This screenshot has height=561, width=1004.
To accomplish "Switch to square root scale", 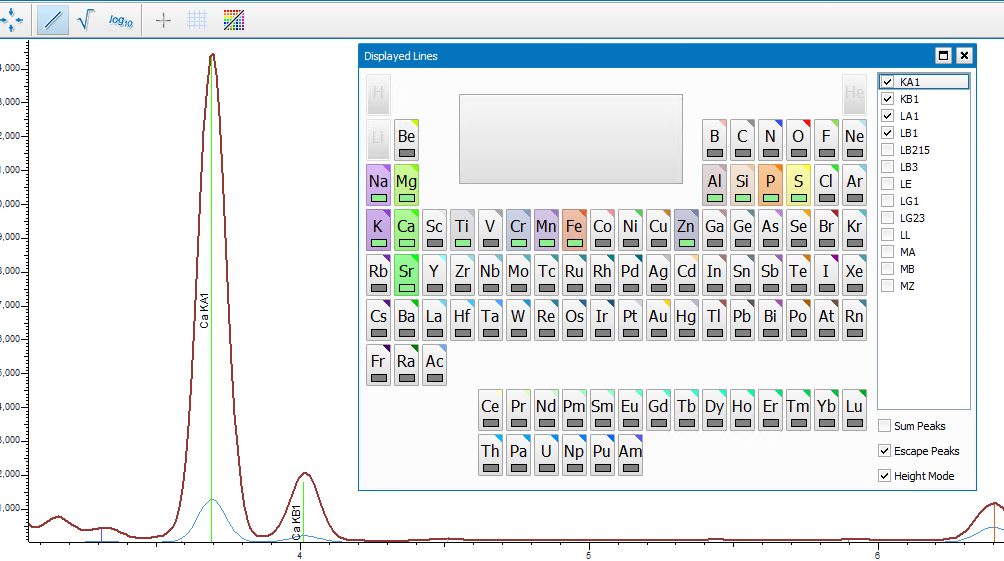I will coord(85,19).
